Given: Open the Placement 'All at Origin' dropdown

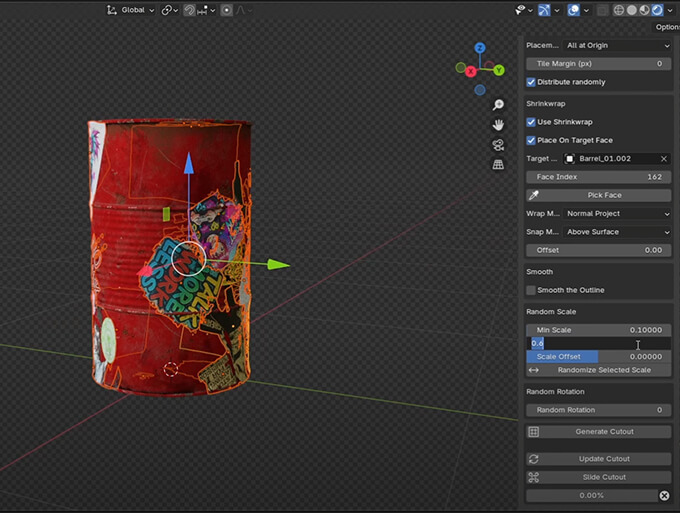Looking at the screenshot, I should click(618, 46).
